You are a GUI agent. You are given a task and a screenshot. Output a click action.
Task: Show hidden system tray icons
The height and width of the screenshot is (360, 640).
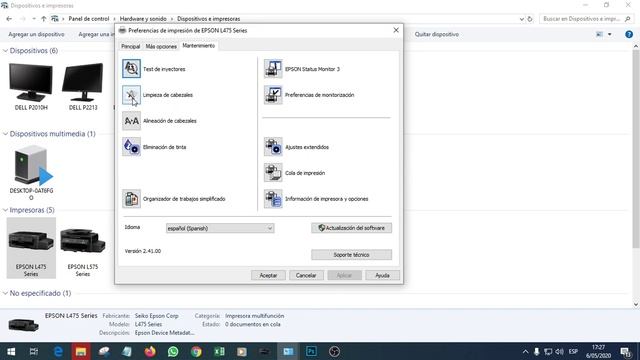tap(525, 351)
